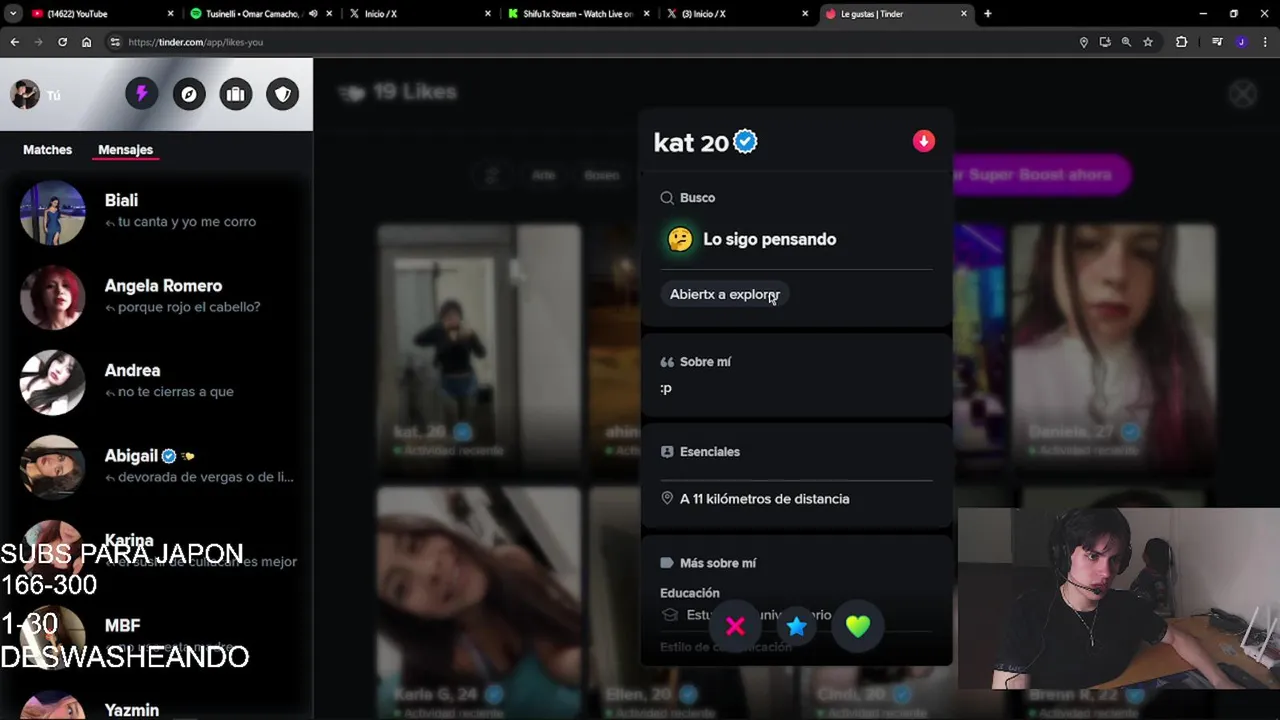Click the Educación label
1280x720 pixels.
tap(689, 593)
